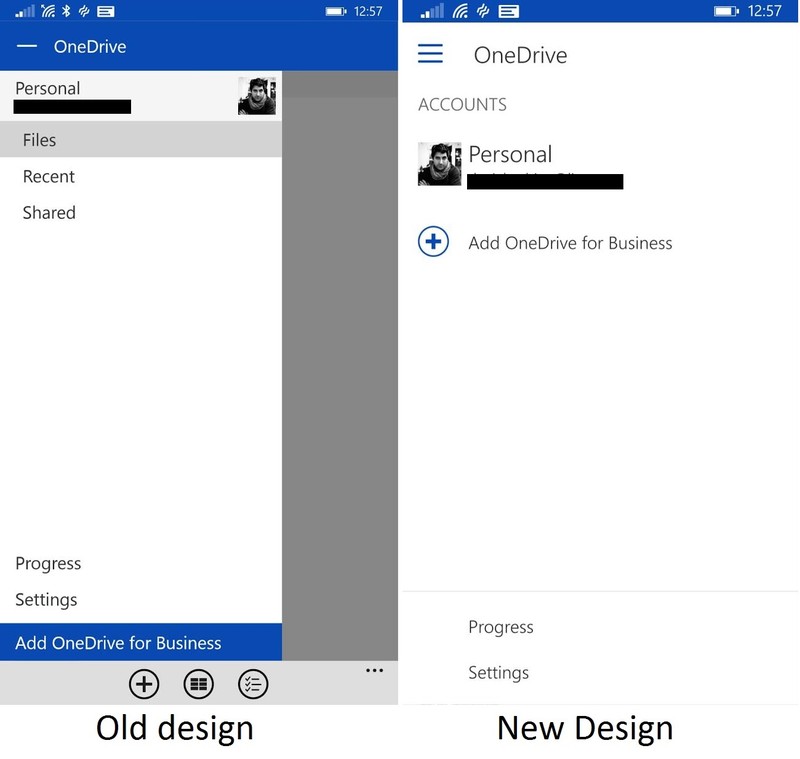Tap Wi-Fi icon in right status bar

(x=460, y=11)
